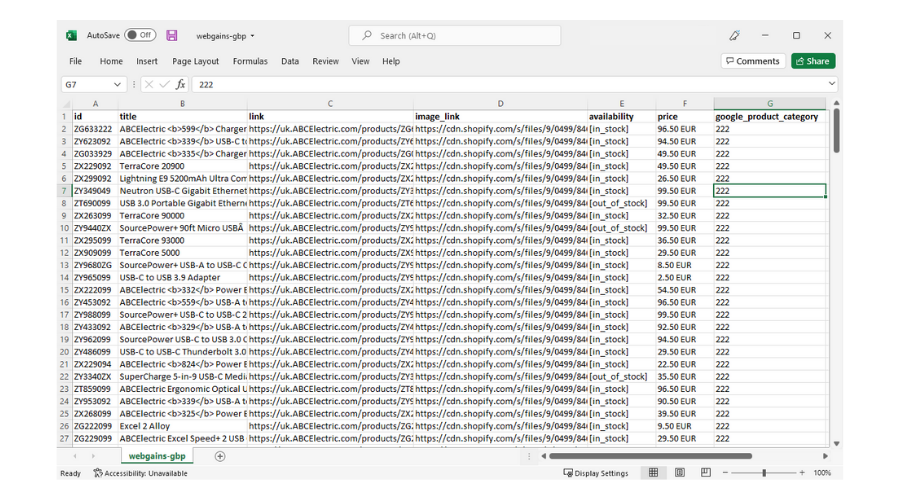Select the Page Layout tab
900x500 pixels.
pos(195,61)
